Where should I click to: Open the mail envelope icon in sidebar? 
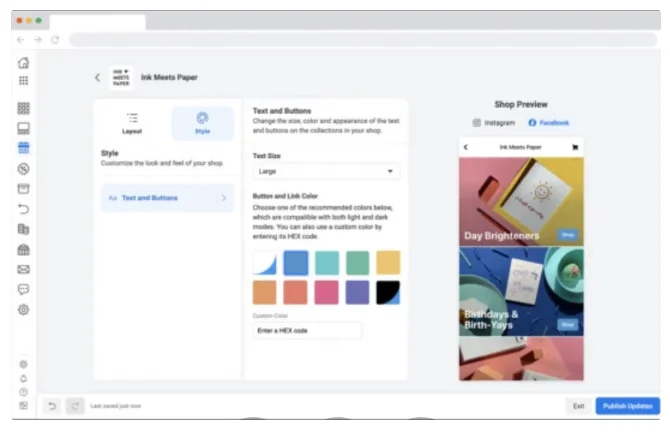[x=23, y=269]
